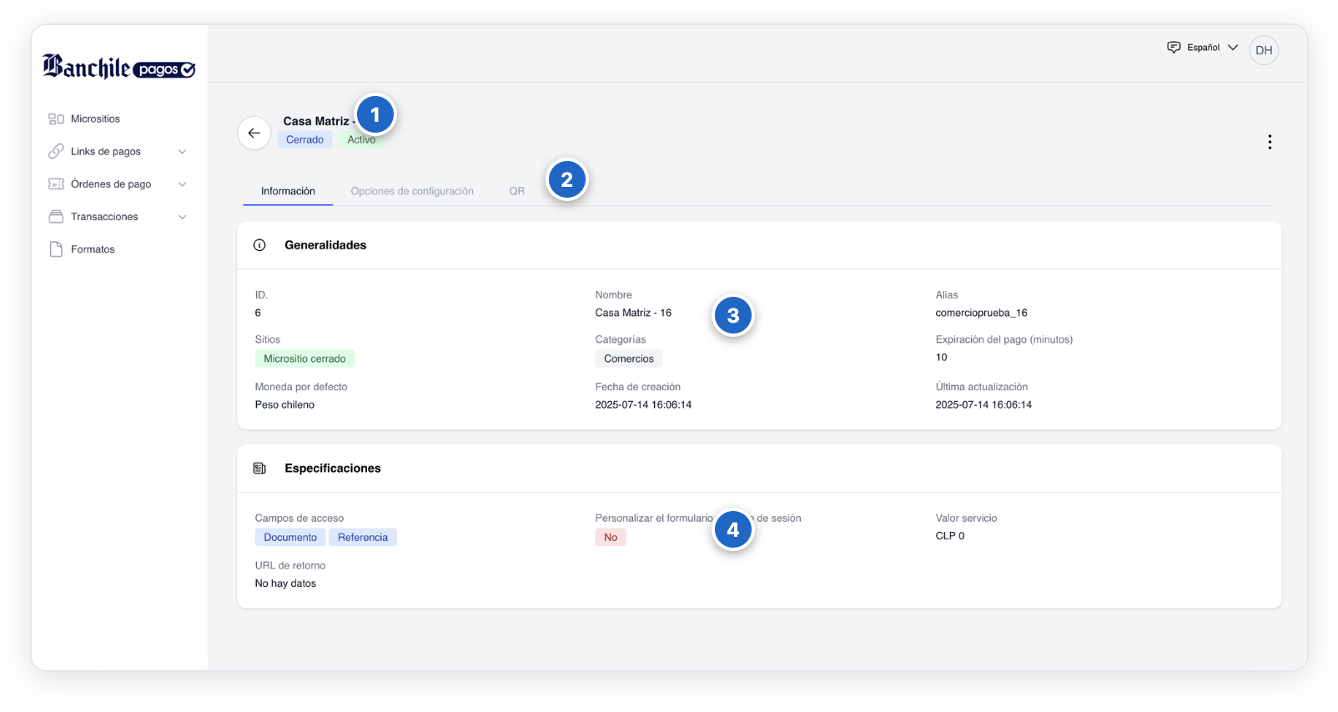This screenshot has width=1338, height=712.
Task: Click the language chat bubble icon
Action: tap(1174, 47)
